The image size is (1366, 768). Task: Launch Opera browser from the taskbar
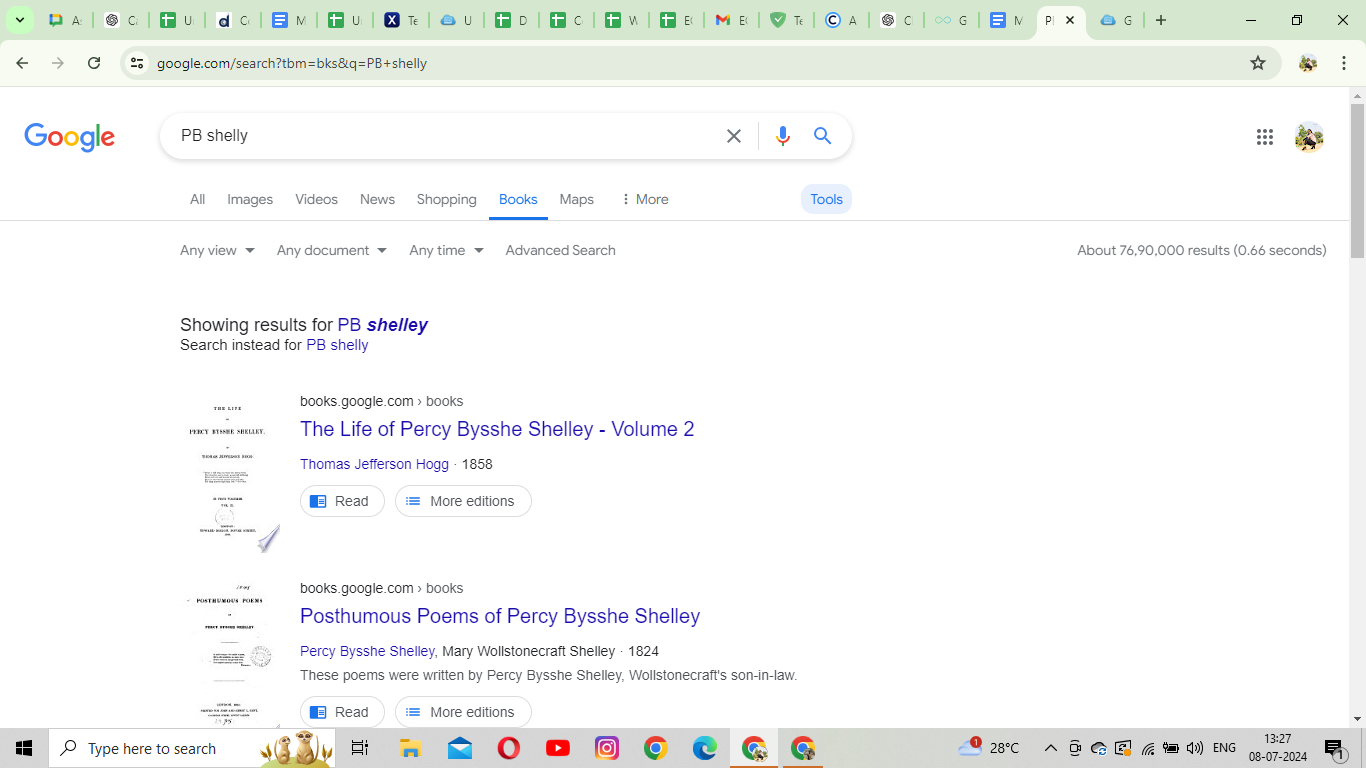click(x=508, y=748)
